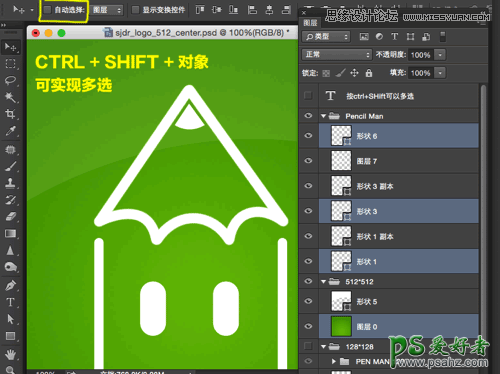Select the Eraser tool

pos(10,217)
